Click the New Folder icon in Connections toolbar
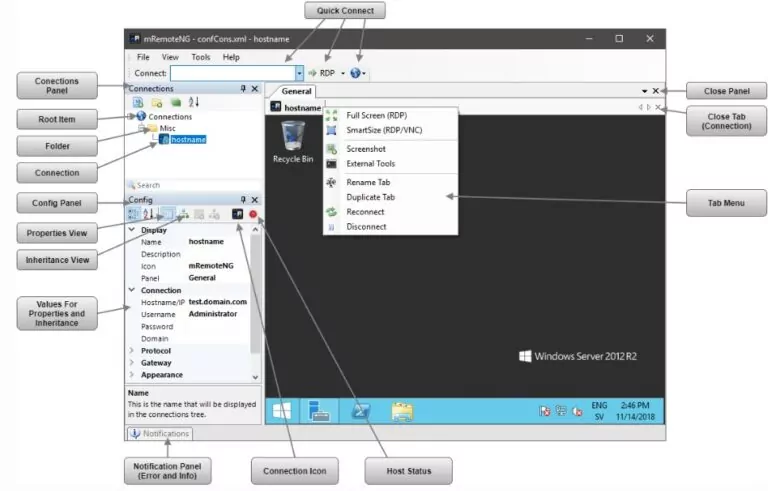The image size is (768, 491). point(157,102)
